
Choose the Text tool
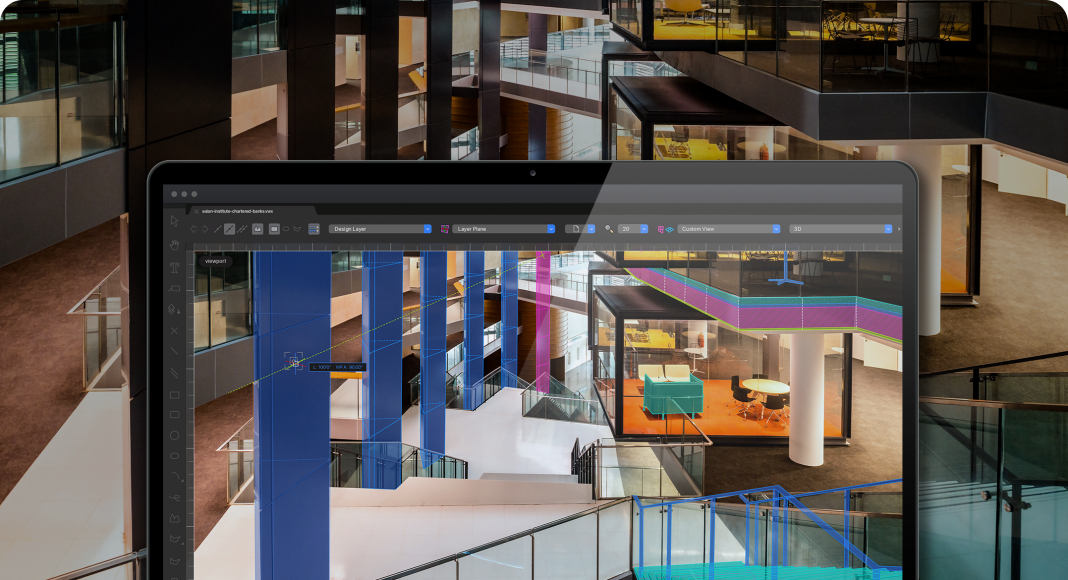click(x=174, y=268)
